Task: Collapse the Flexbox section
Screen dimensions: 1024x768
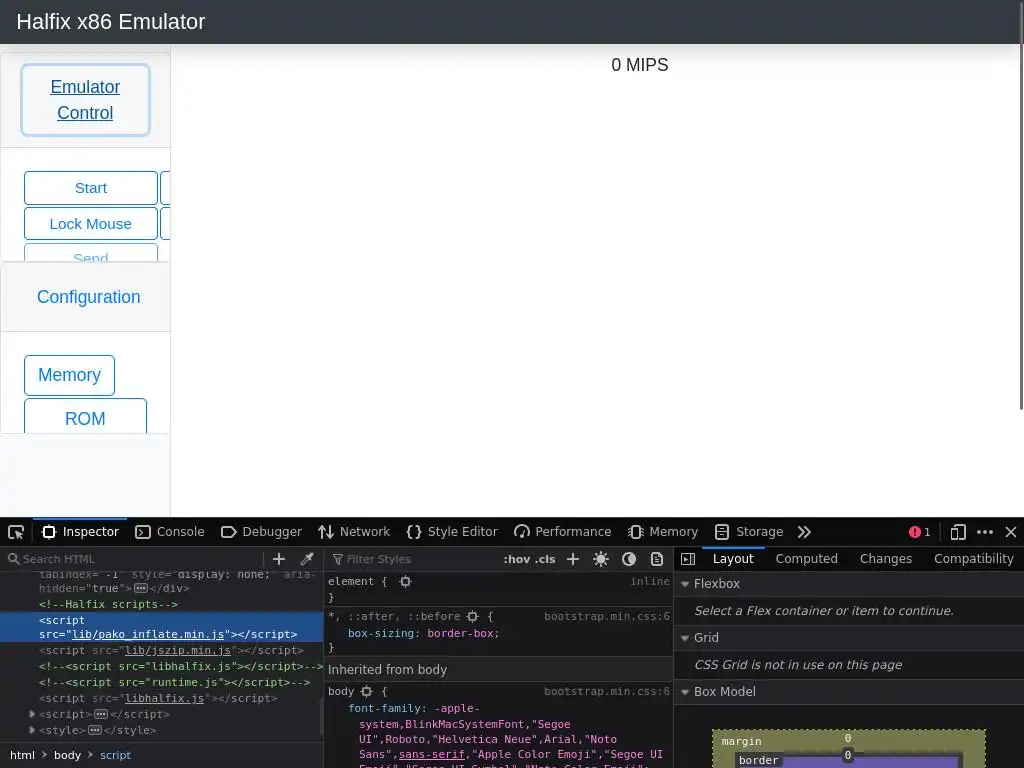Action: point(685,584)
